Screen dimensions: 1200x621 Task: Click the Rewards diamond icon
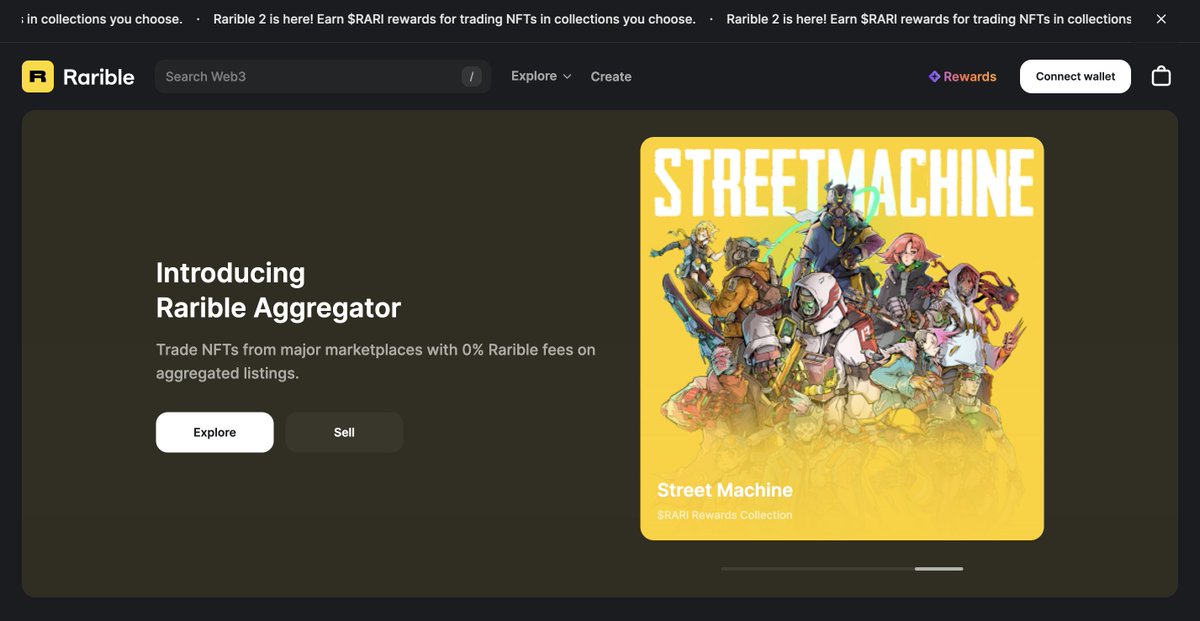(934, 76)
